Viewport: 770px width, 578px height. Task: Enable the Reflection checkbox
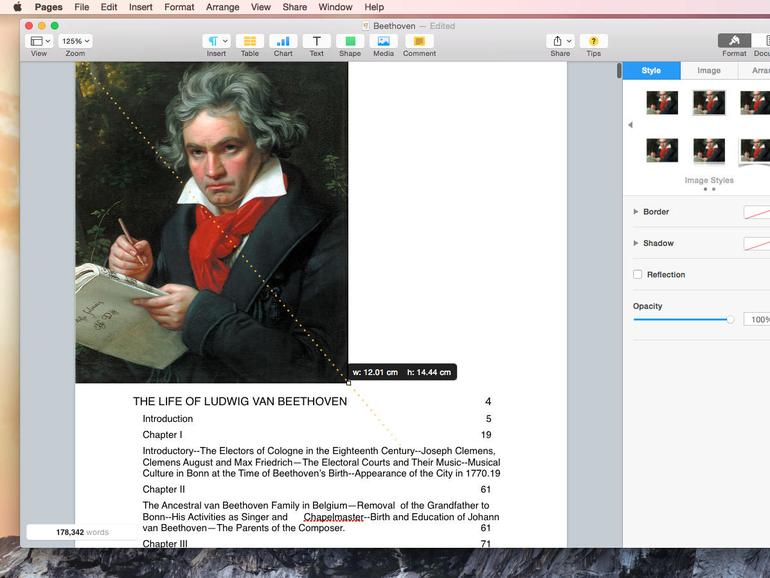coord(637,275)
